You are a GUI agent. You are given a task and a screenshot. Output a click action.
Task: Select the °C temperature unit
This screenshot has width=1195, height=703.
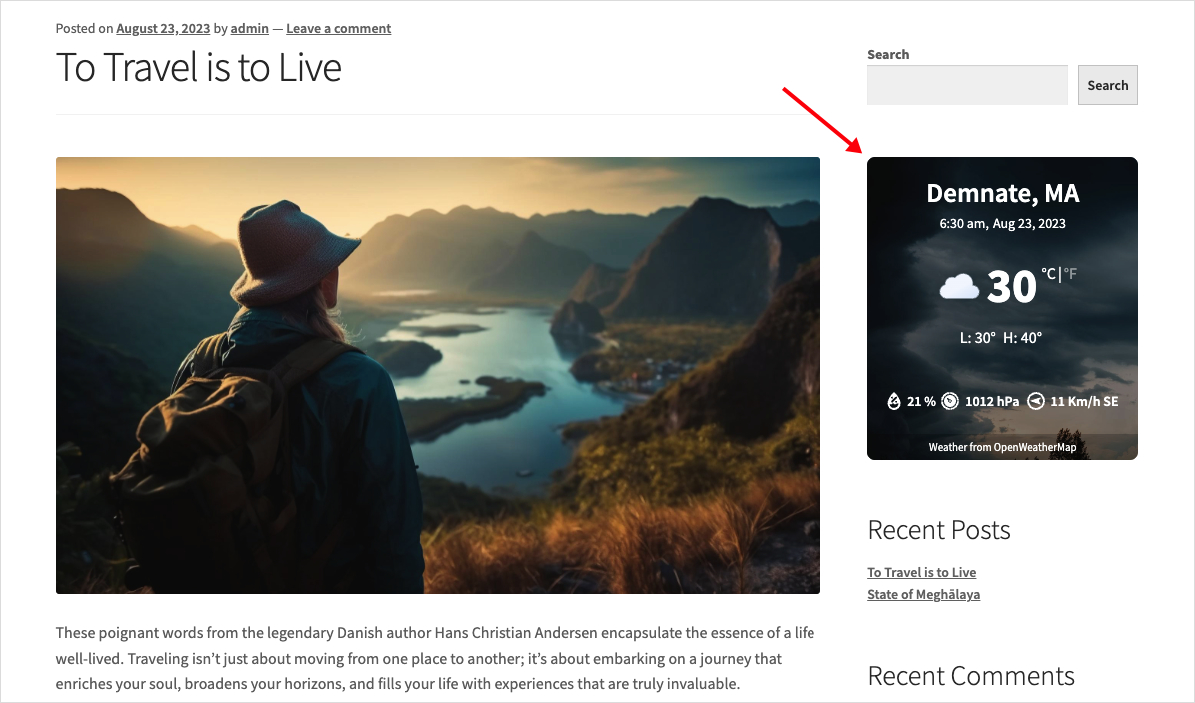coord(1048,274)
